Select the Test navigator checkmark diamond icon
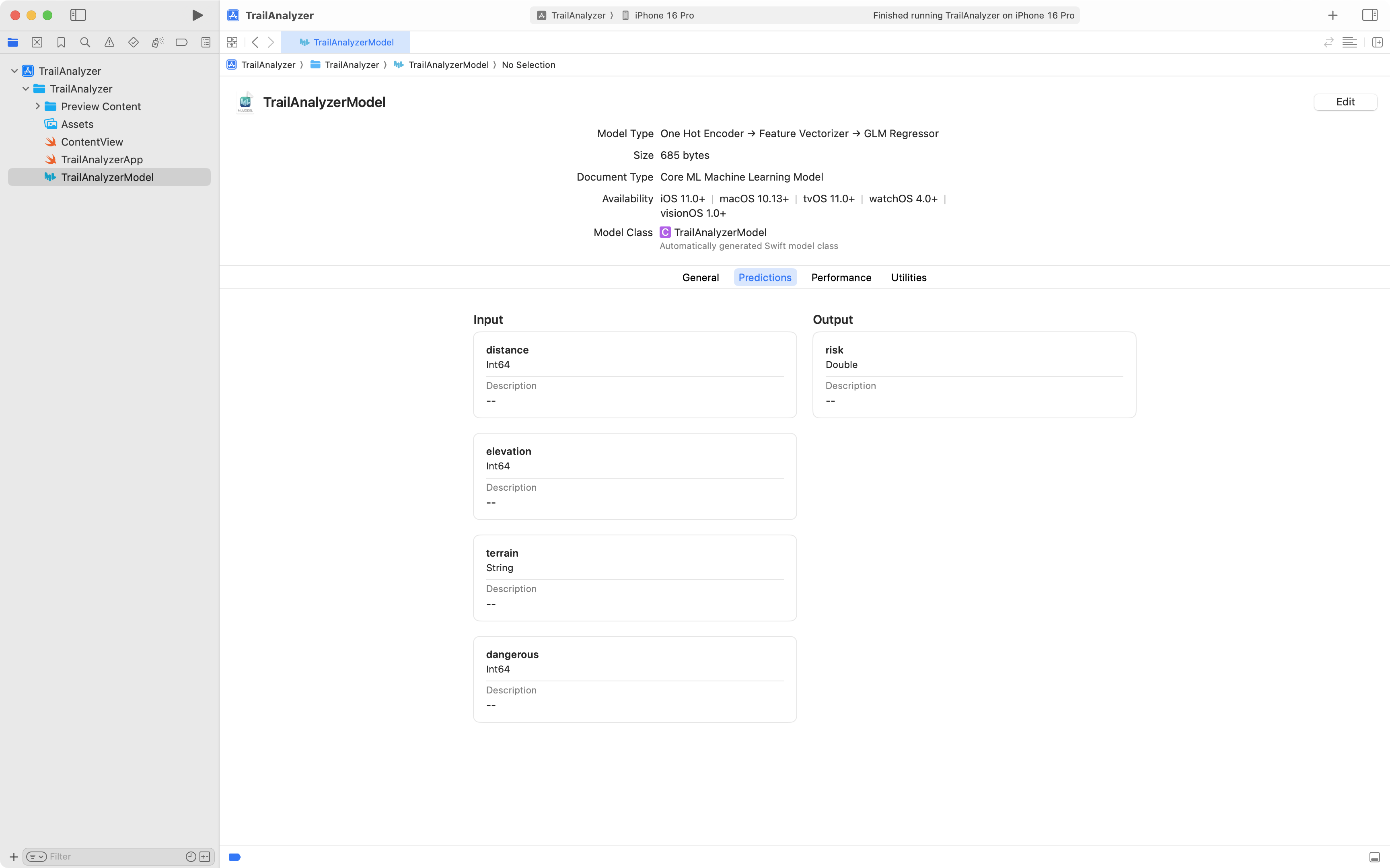Screen dimensions: 1390x868 pyautogui.click(x=133, y=42)
